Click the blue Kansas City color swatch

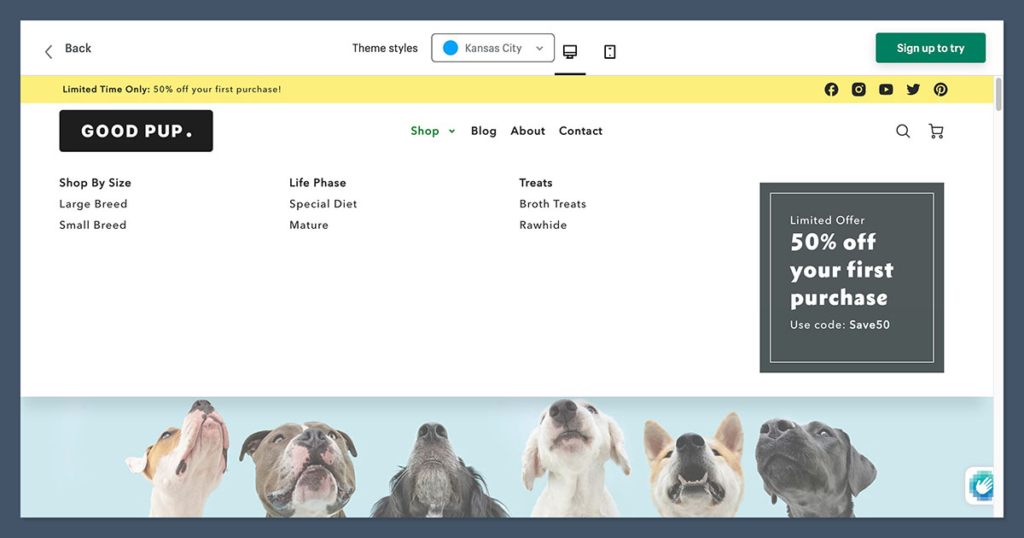450,48
